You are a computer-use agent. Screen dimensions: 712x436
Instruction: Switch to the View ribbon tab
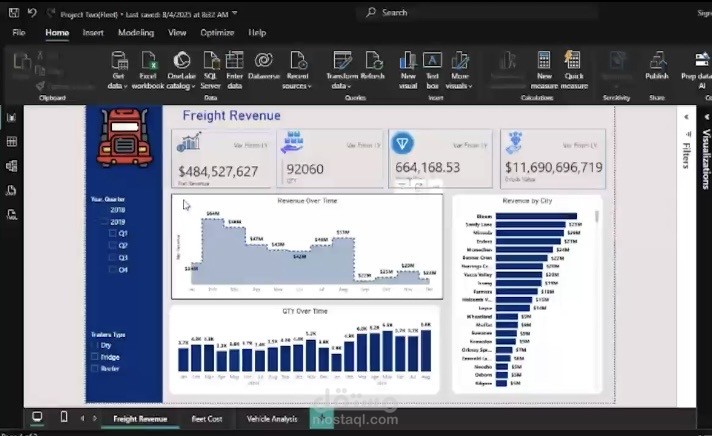177,33
